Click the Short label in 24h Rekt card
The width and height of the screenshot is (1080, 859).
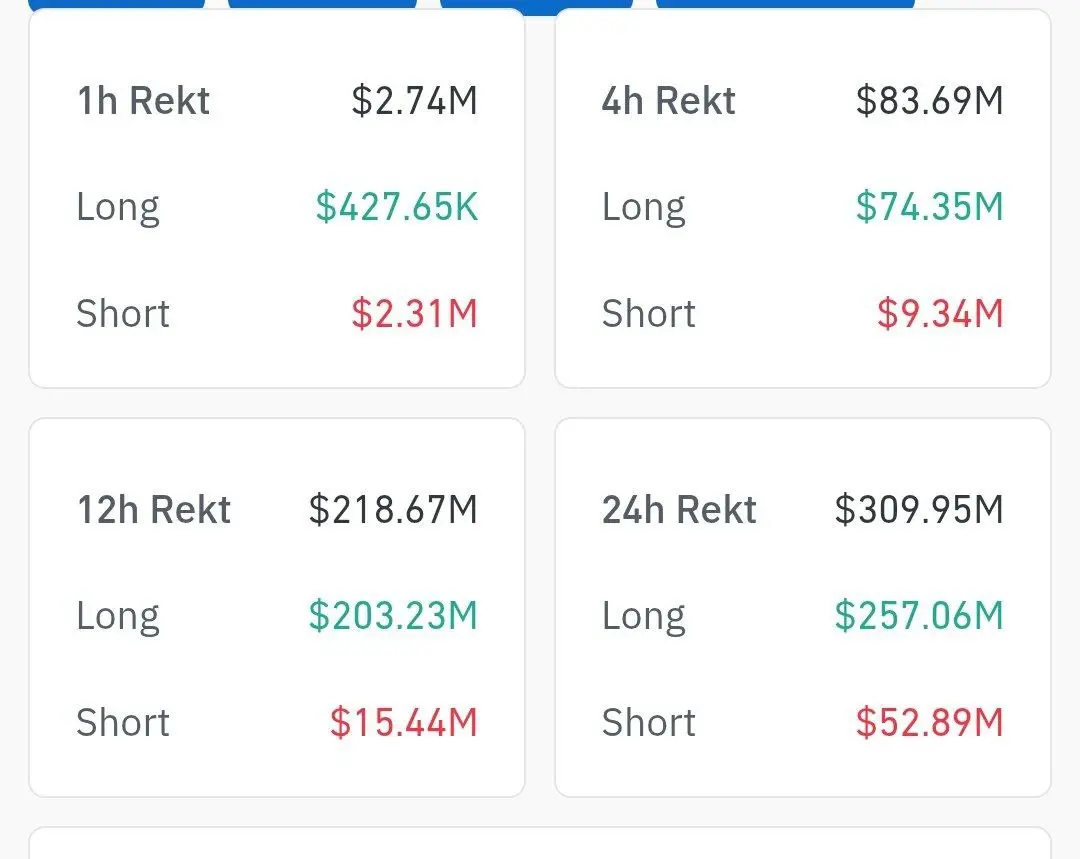(648, 723)
